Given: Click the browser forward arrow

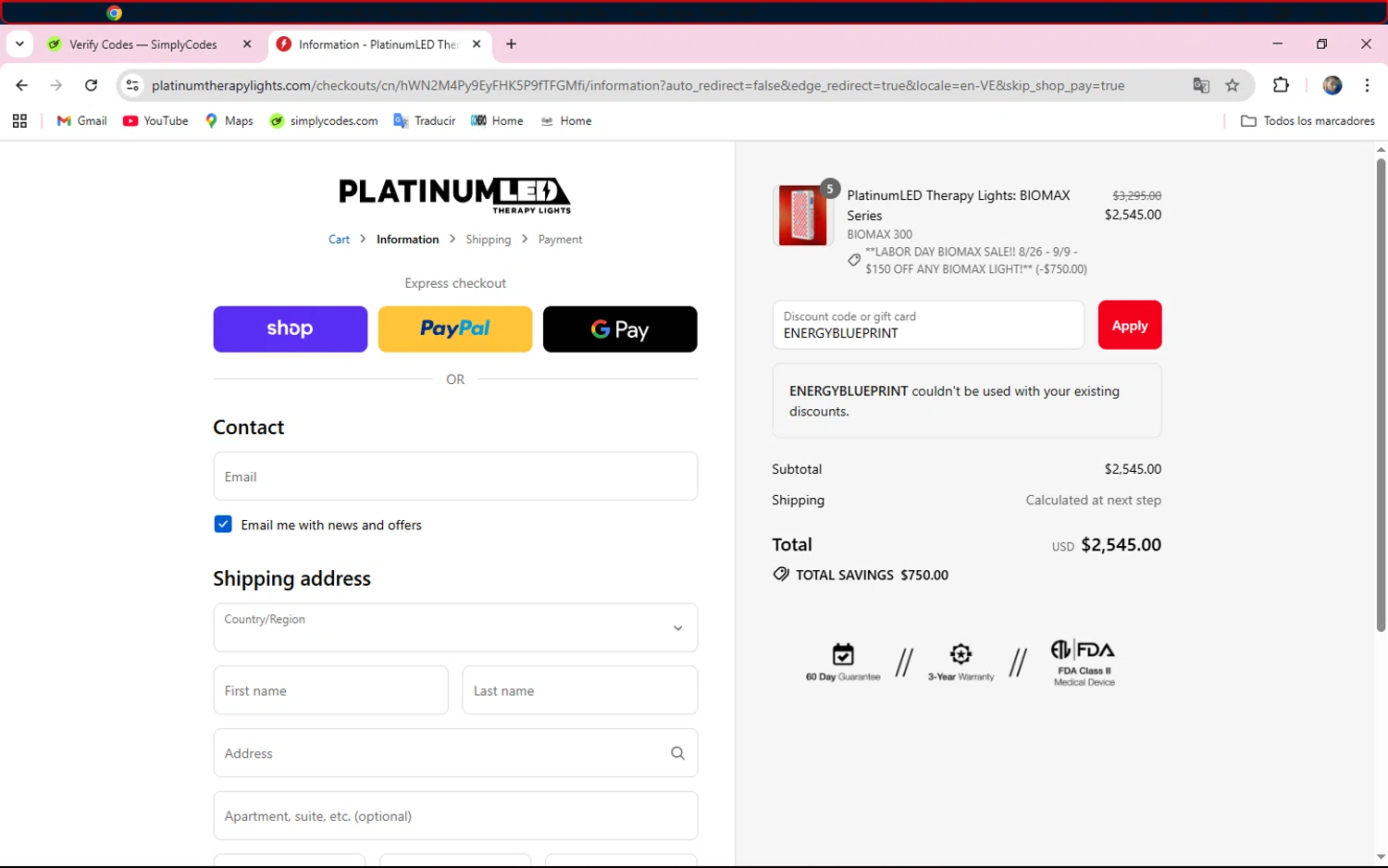Looking at the screenshot, I should (56, 85).
